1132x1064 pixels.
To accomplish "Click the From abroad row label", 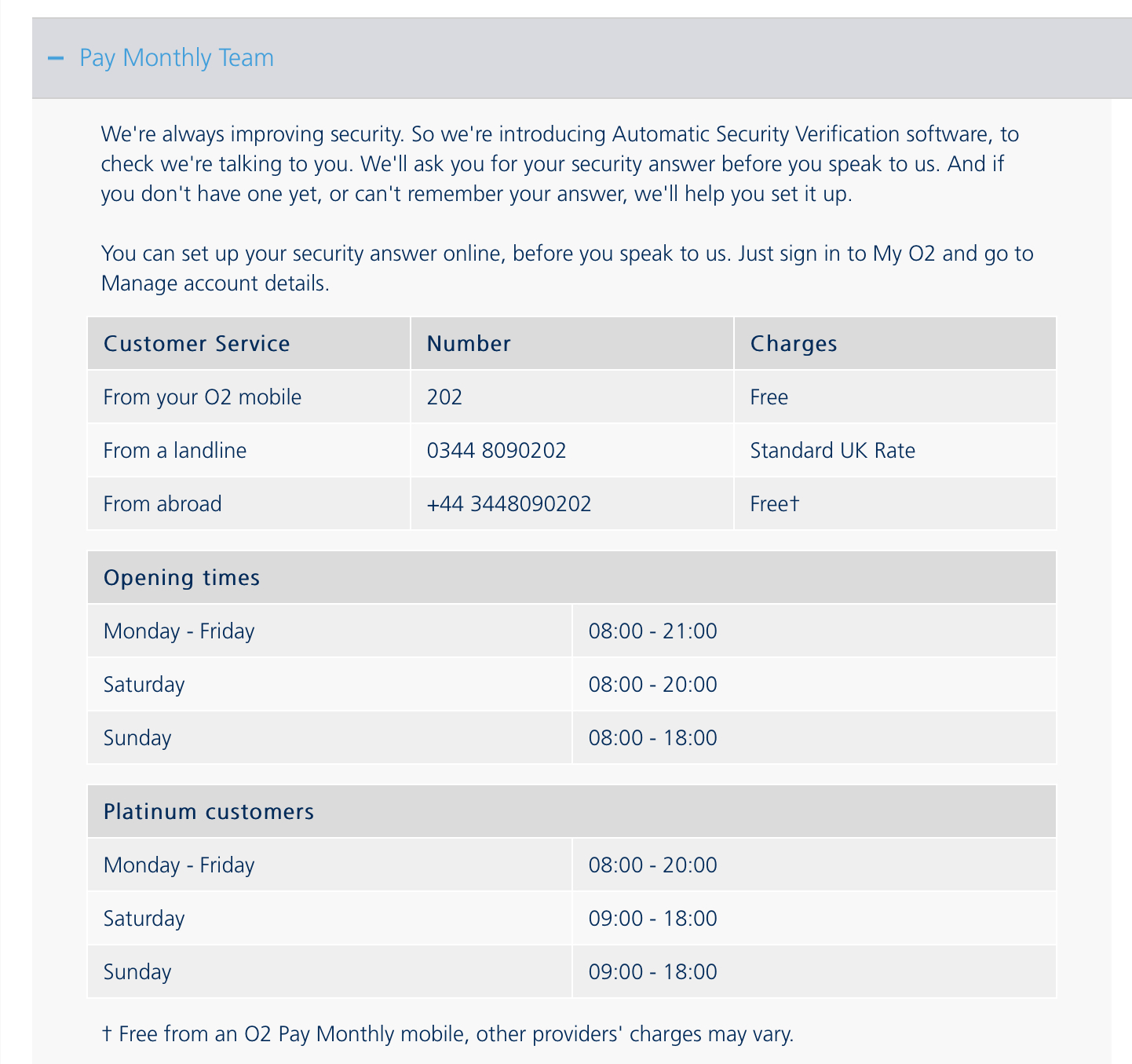I will 162,504.
